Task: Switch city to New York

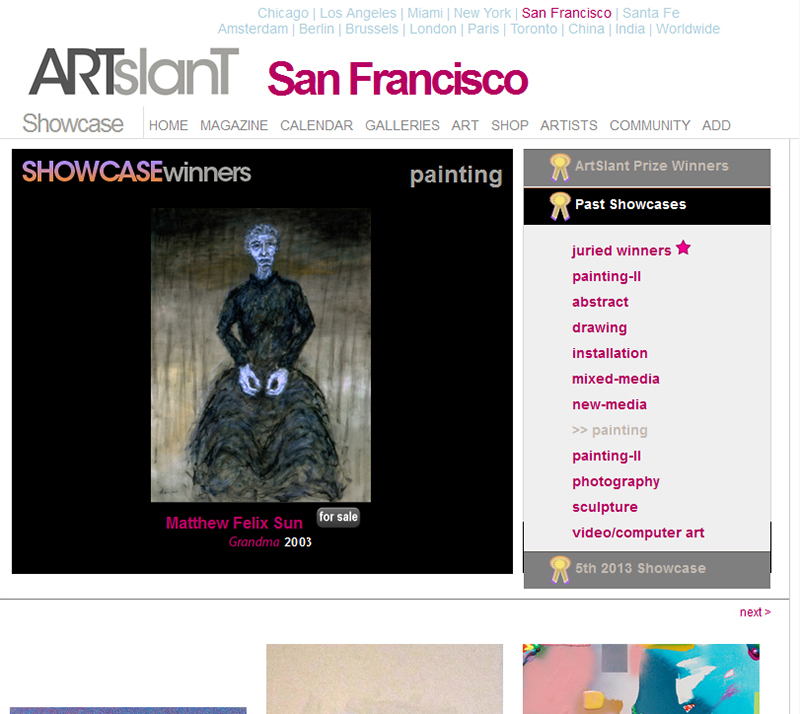Action: pos(482,13)
